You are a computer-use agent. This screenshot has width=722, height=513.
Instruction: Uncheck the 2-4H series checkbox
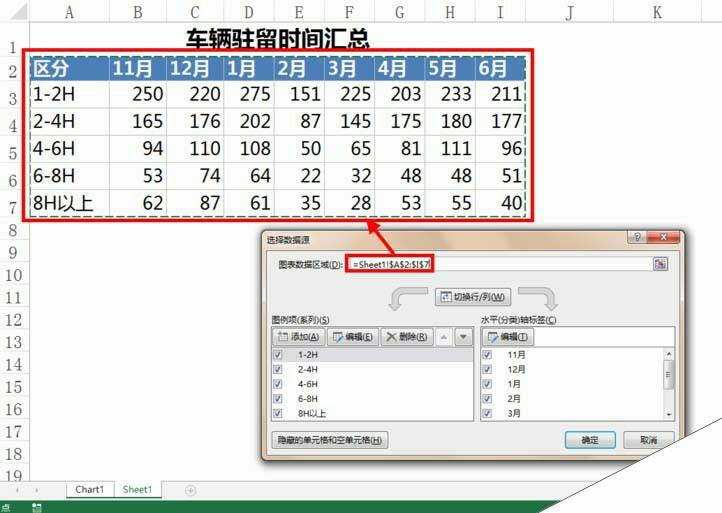pyautogui.click(x=278, y=369)
